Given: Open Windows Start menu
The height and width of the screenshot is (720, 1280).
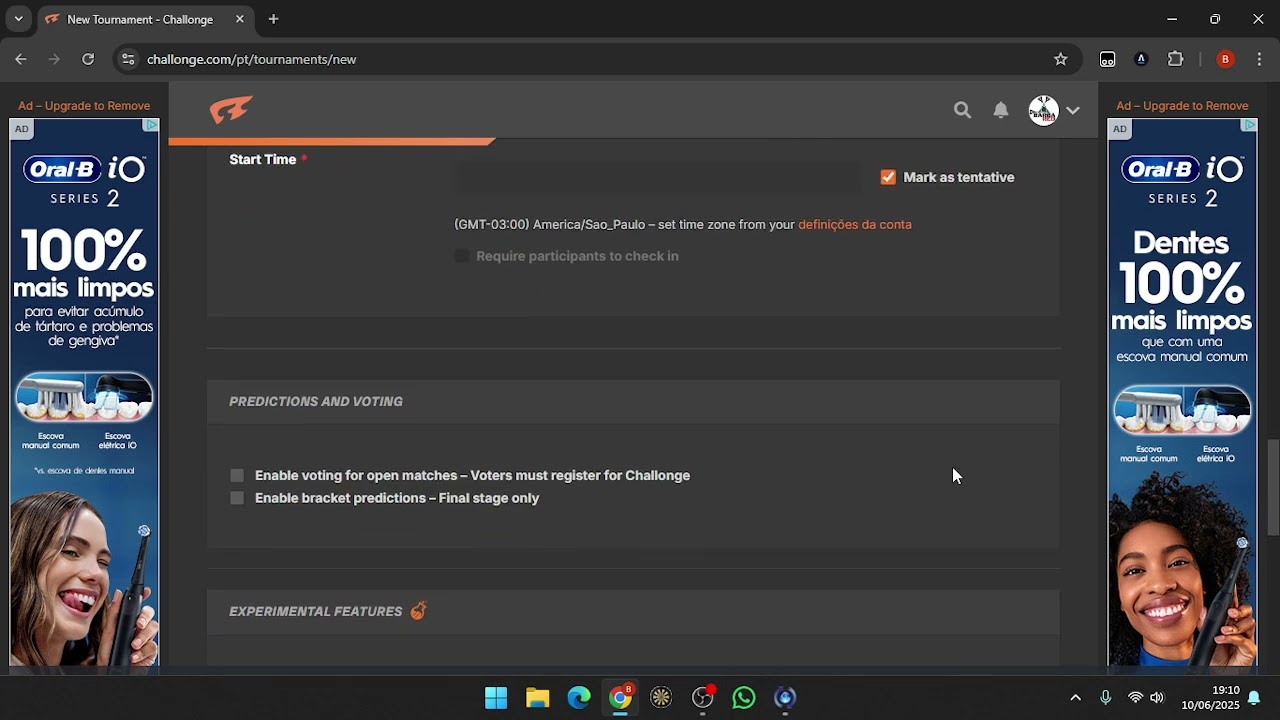Looking at the screenshot, I should (496, 698).
